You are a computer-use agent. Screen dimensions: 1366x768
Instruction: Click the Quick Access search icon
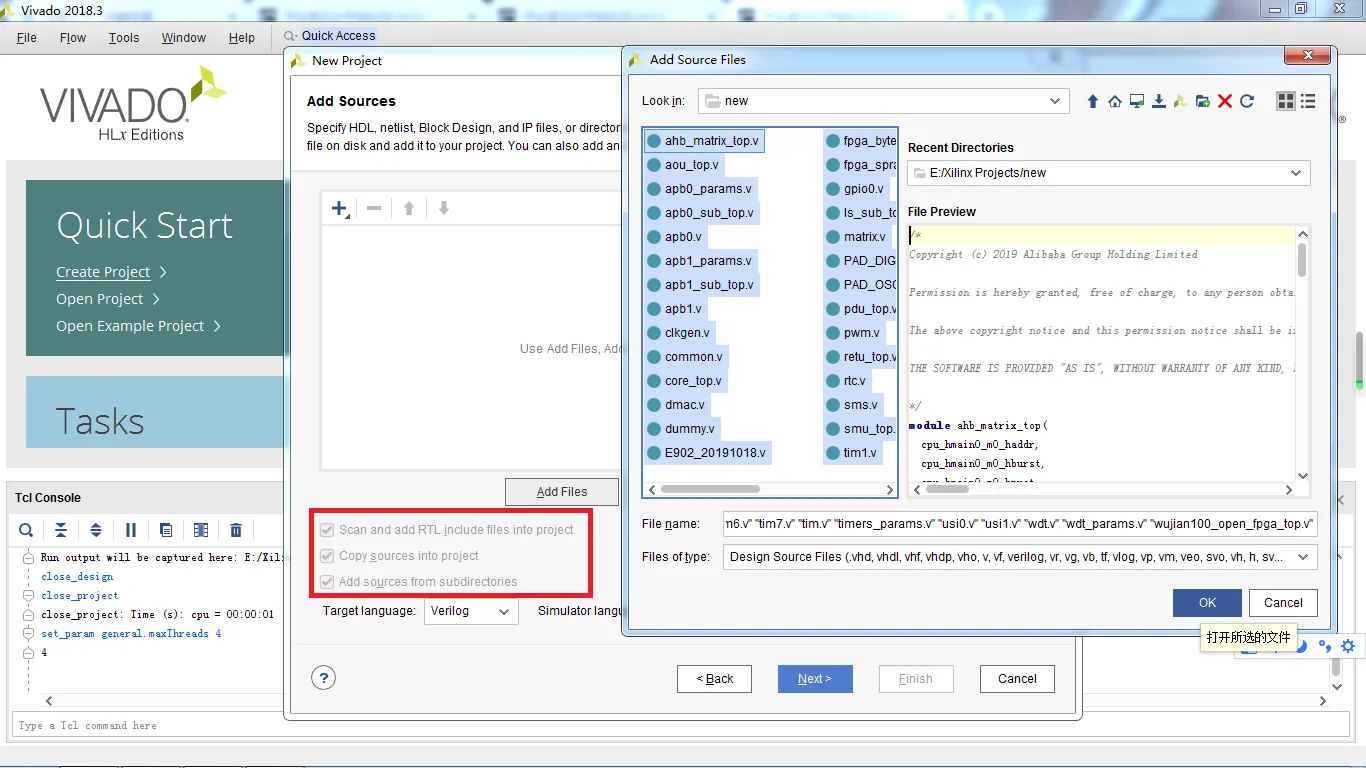[290, 36]
